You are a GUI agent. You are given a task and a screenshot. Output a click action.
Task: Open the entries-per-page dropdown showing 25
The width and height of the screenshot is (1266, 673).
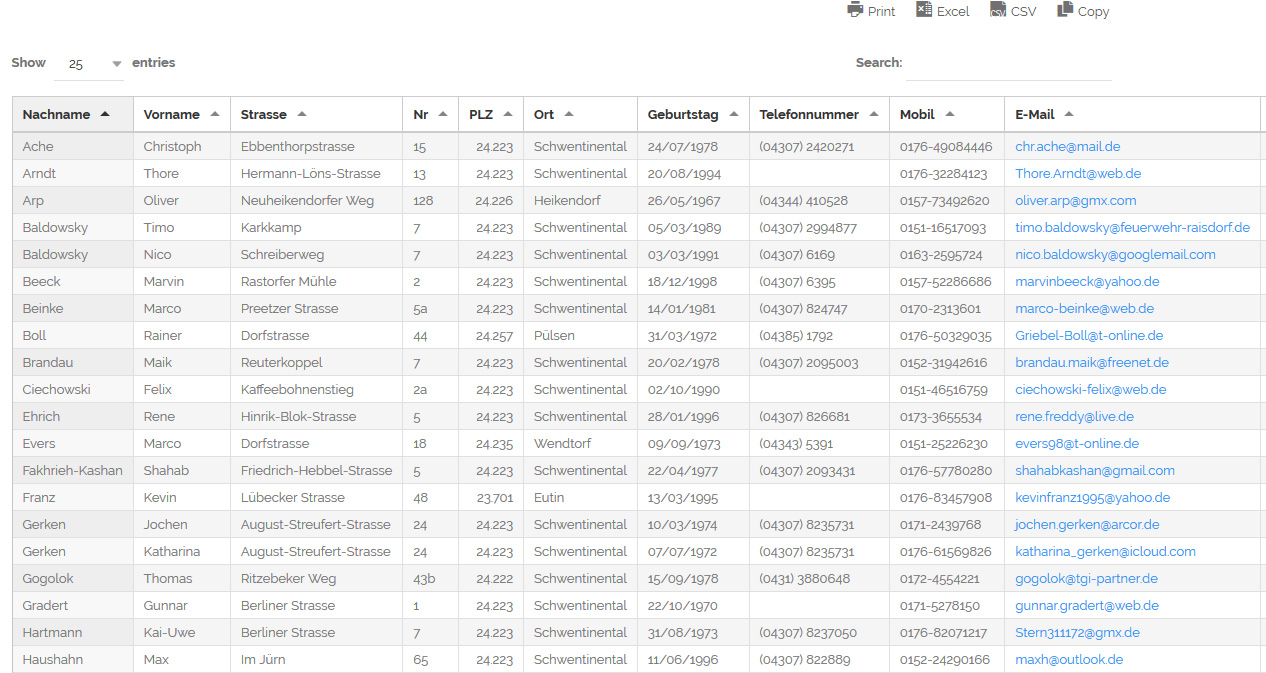click(89, 64)
